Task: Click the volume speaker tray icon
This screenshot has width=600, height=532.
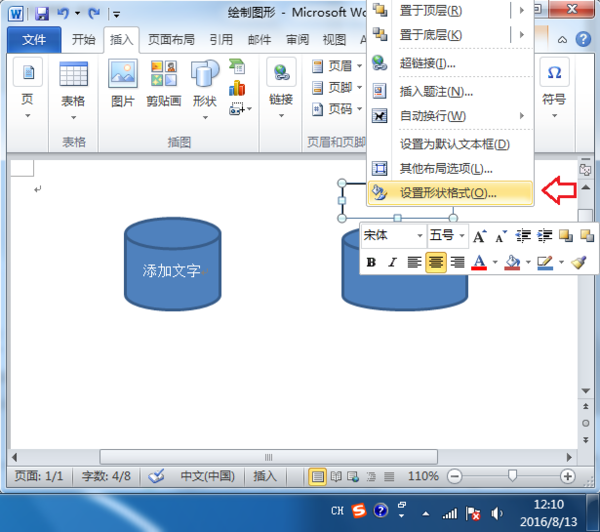Action: (x=497, y=513)
